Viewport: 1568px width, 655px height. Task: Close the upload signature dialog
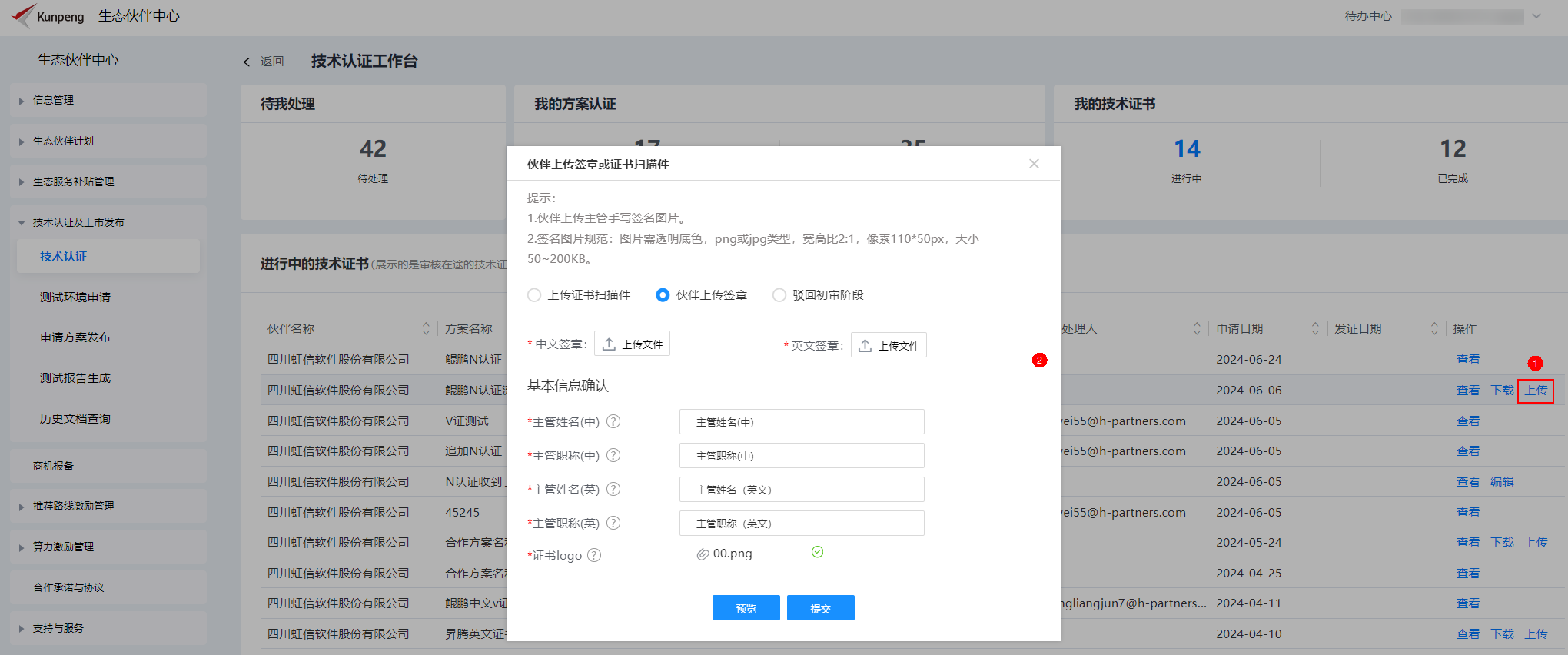click(x=1034, y=164)
